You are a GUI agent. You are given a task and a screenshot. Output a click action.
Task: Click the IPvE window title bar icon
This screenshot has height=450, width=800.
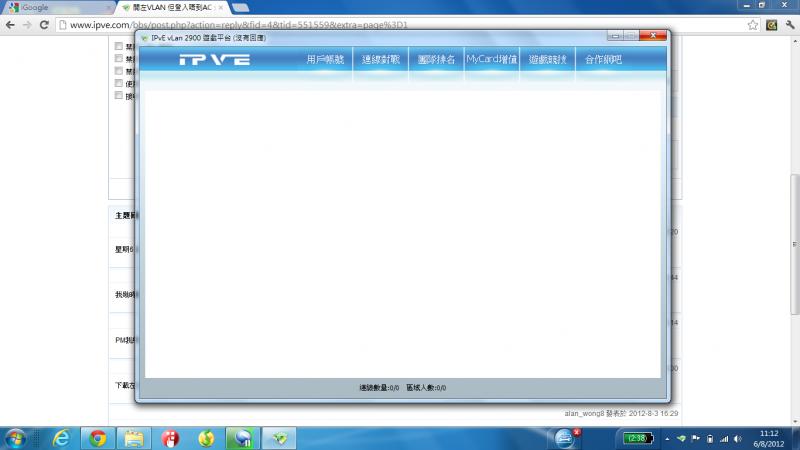pyautogui.click(x=144, y=38)
